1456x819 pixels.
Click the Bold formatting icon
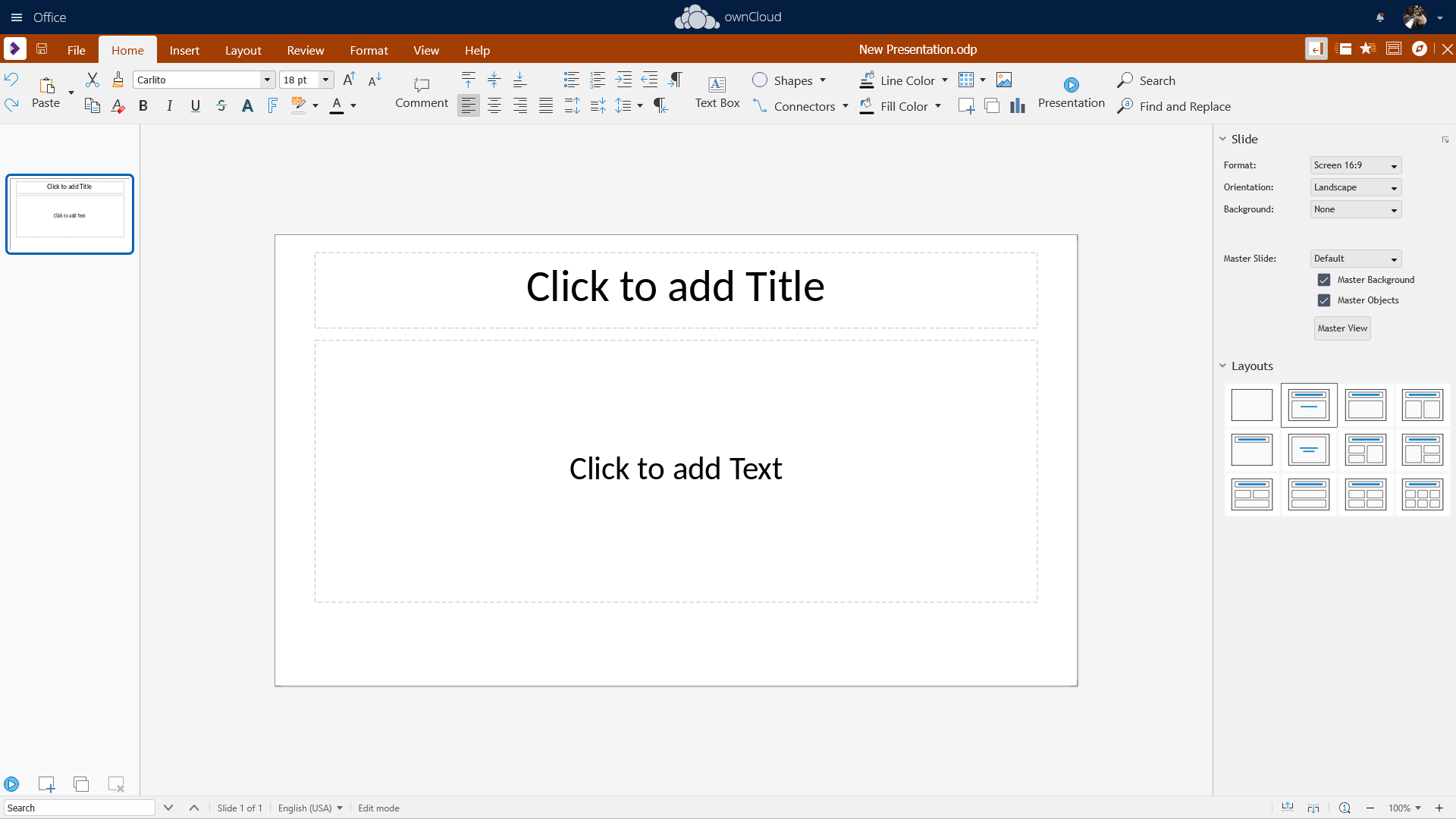[x=143, y=106]
